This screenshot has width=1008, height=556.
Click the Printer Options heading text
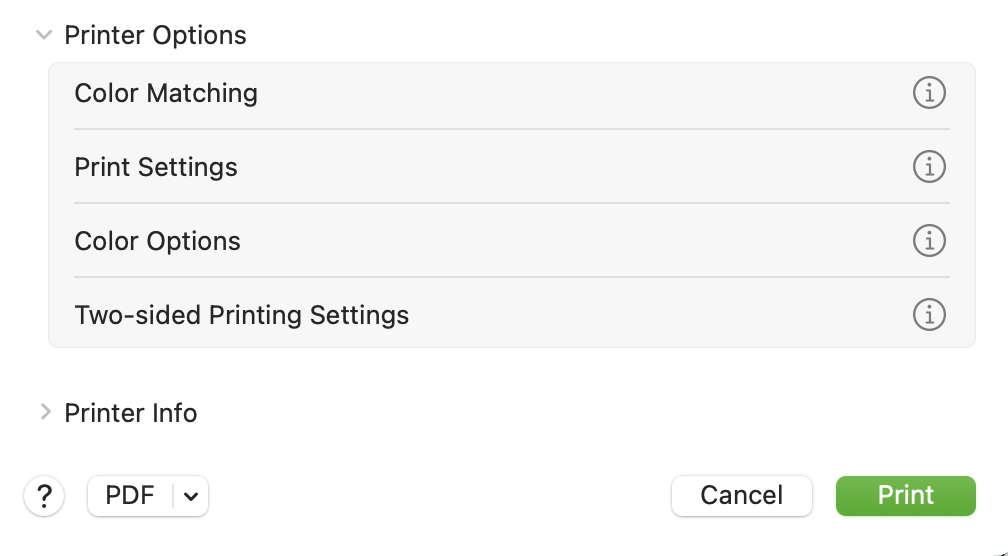[x=155, y=35]
